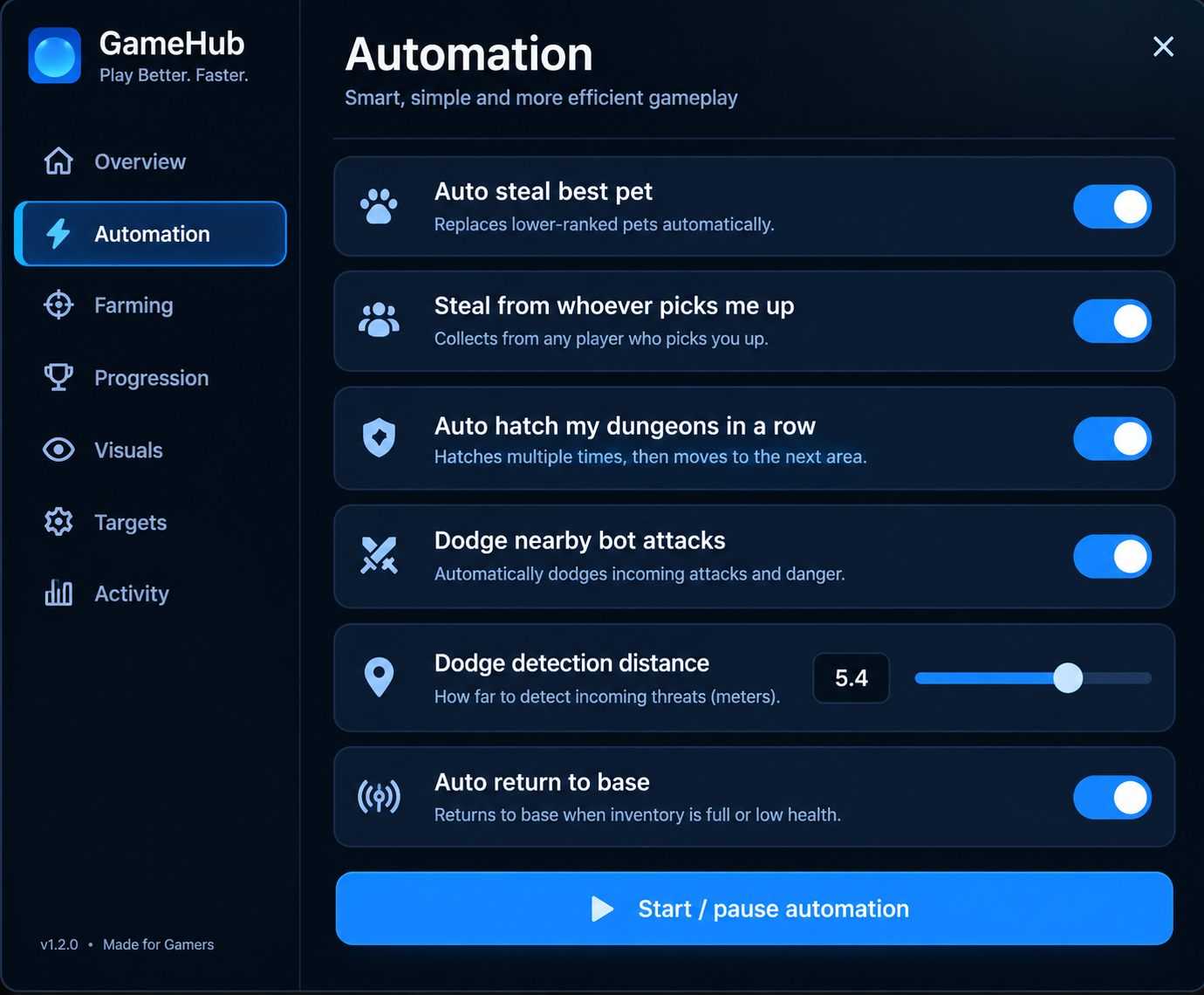Click 'Collects from any player who picks you up.' text
This screenshot has height=995, width=1204.
coord(601,339)
